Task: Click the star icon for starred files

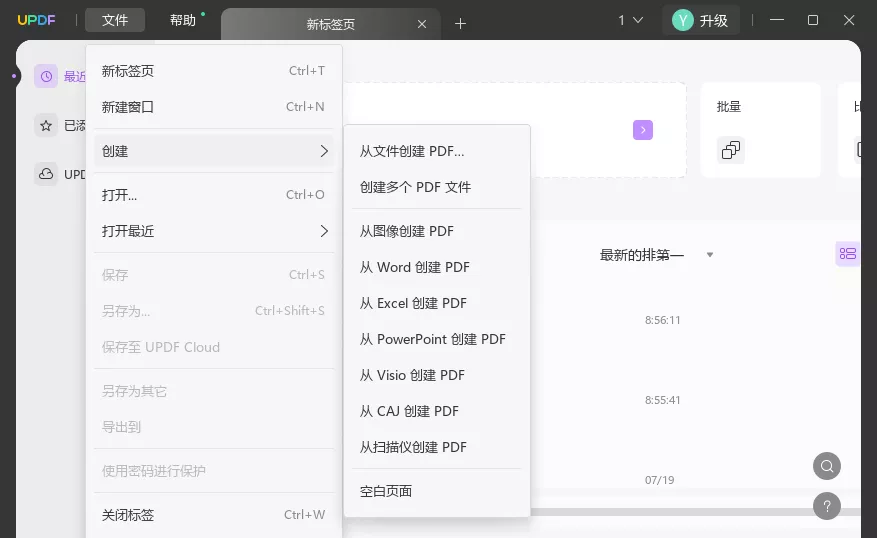Action: coord(46,125)
